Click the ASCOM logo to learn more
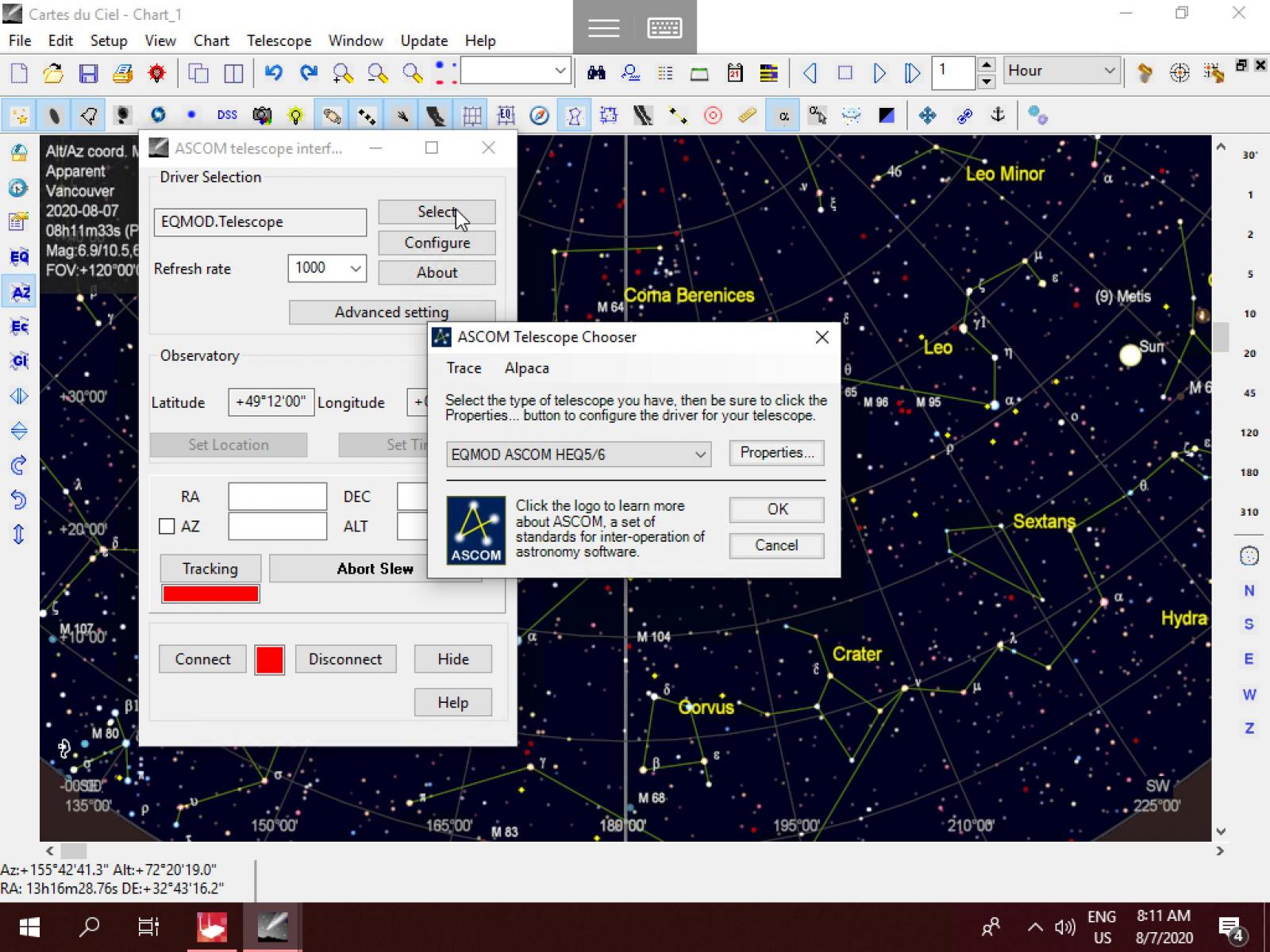1270x952 pixels. (475, 530)
